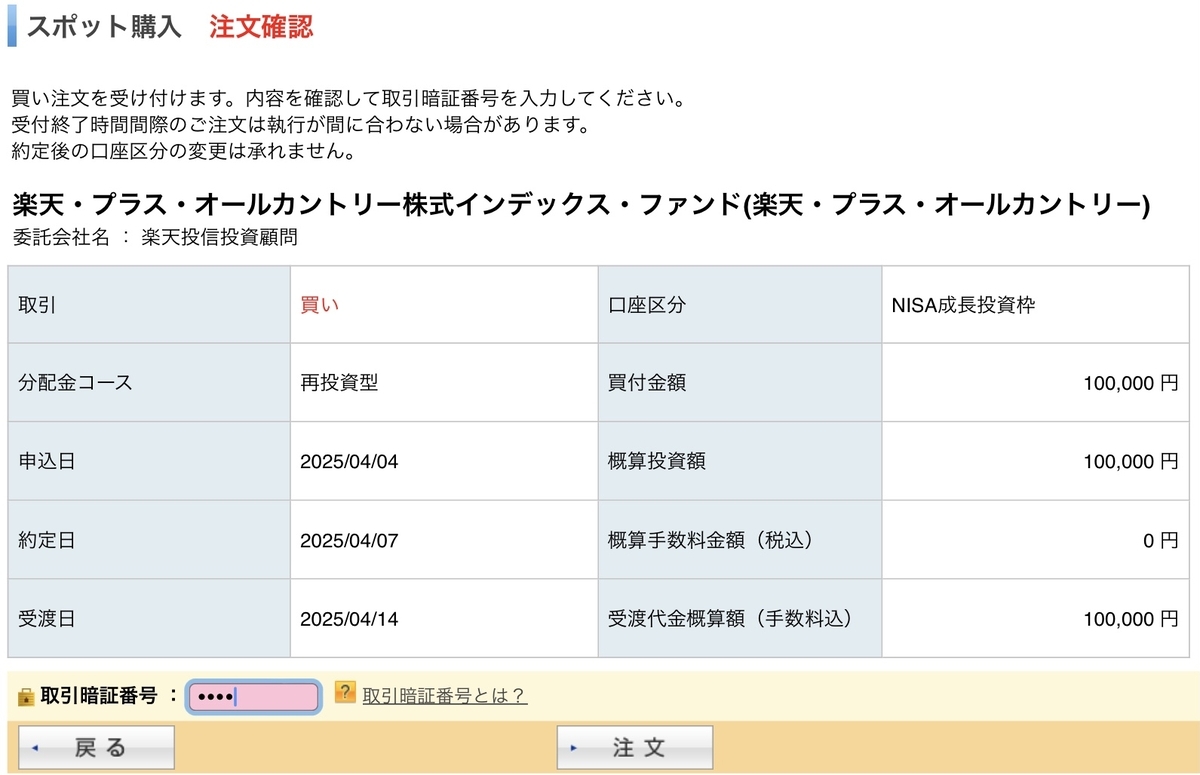Click the 買い transaction value
Viewport: 1200px width, 775px height.
click(x=319, y=306)
